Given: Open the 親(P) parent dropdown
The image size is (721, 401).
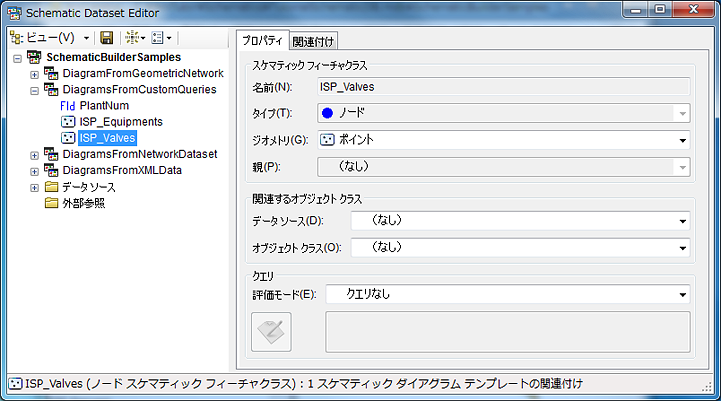Looking at the screenshot, I should 504,167.
